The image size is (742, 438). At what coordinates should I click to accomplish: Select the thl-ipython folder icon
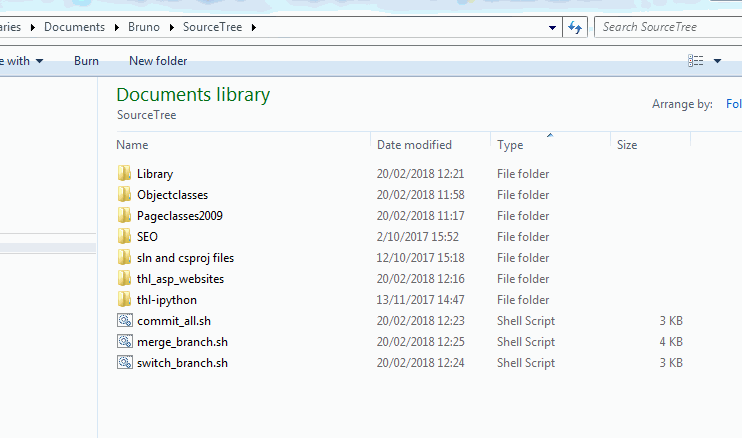coord(124,300)
